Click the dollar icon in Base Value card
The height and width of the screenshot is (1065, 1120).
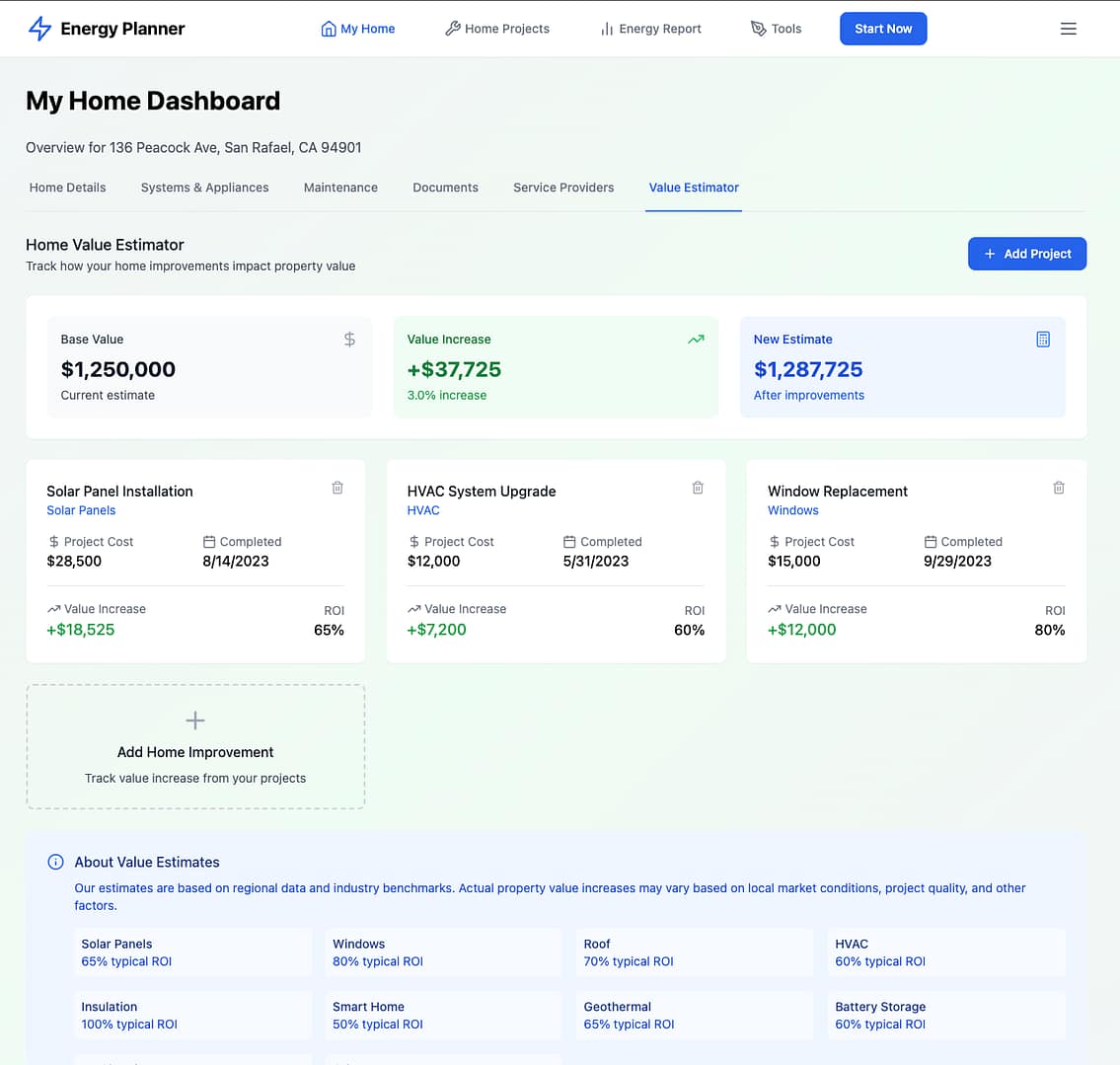[349, 340]
